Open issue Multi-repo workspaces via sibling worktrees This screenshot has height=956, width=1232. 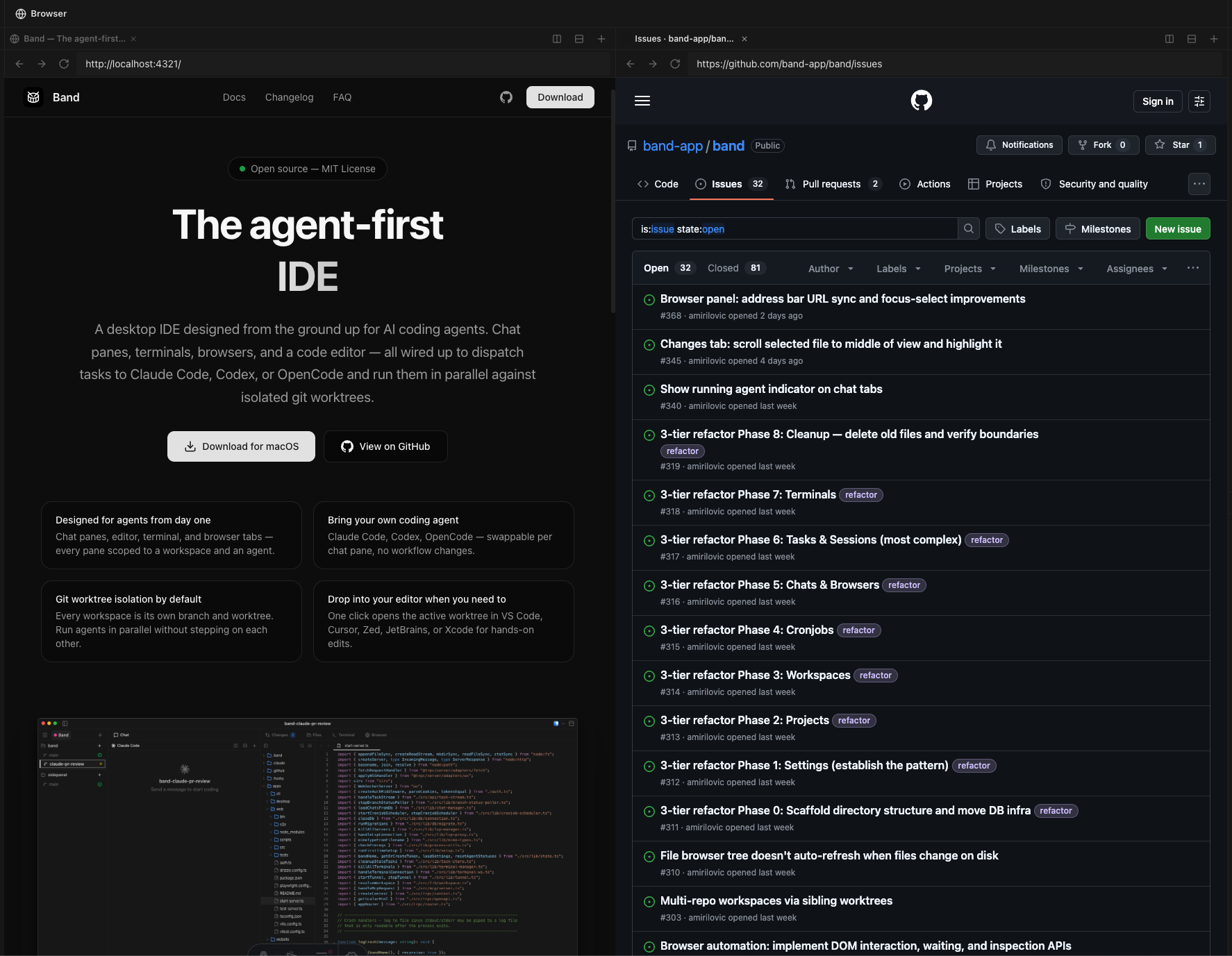776,900
